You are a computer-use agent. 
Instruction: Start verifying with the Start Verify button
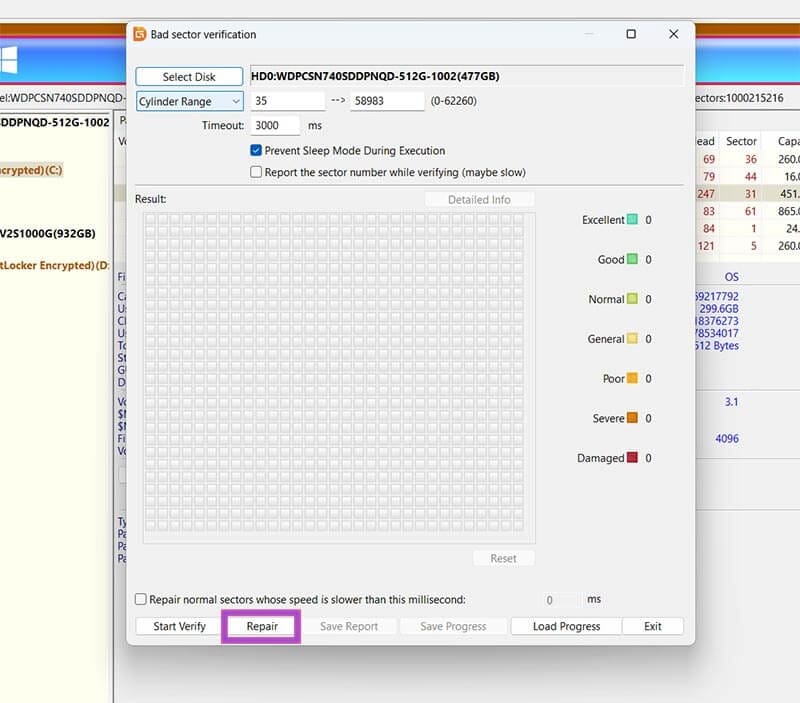(178, 626)
